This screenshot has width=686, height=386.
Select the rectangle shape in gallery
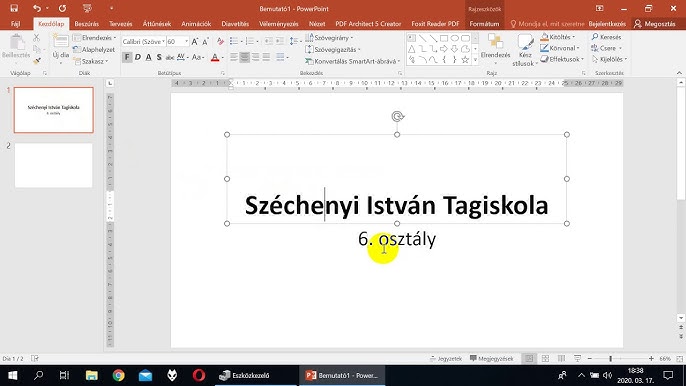pos(444,39)
